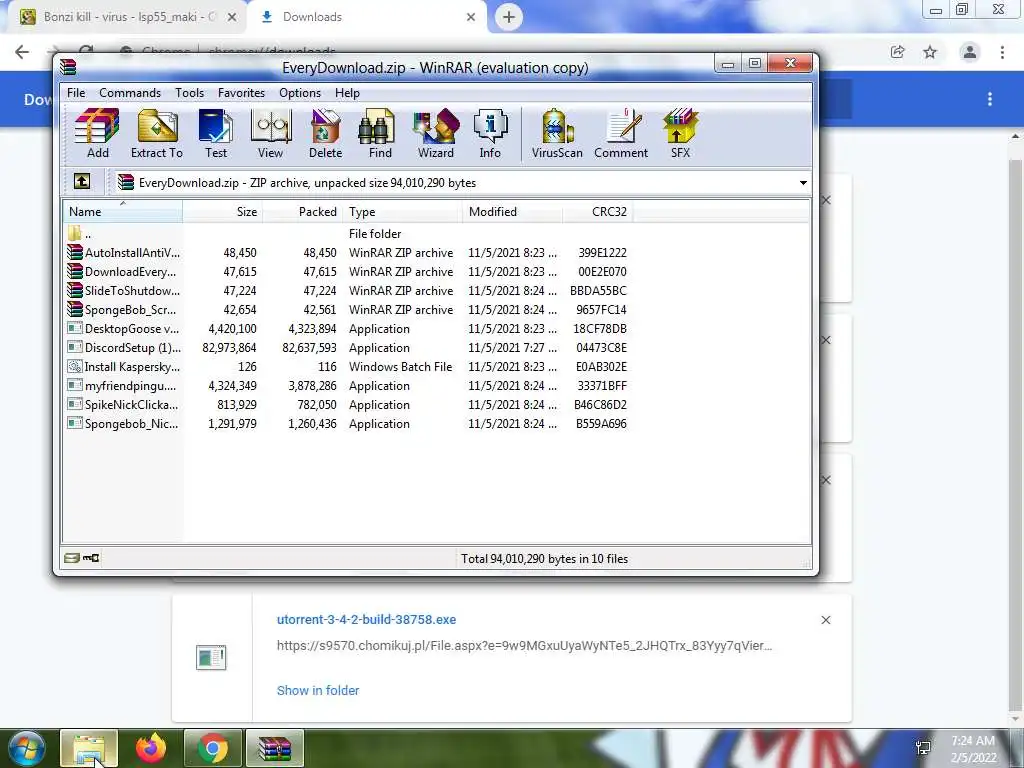Click the drive icon in WinRAR status bar
Screen dimensions: 1024x768
point(72,558)
